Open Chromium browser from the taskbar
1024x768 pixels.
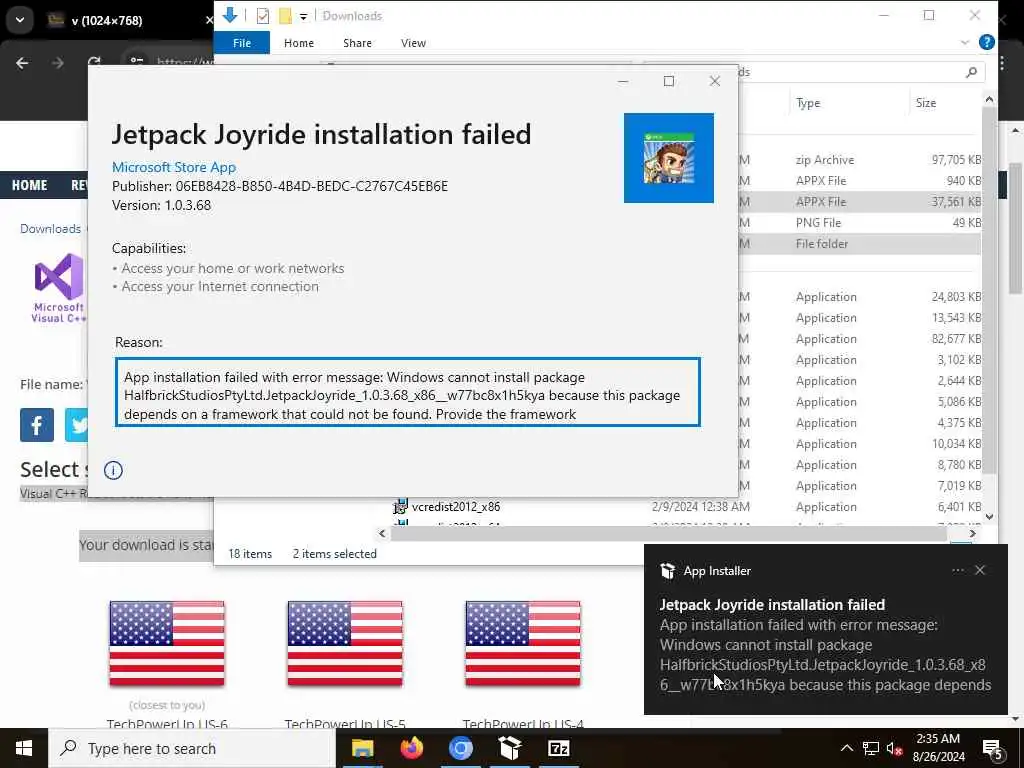460,748
